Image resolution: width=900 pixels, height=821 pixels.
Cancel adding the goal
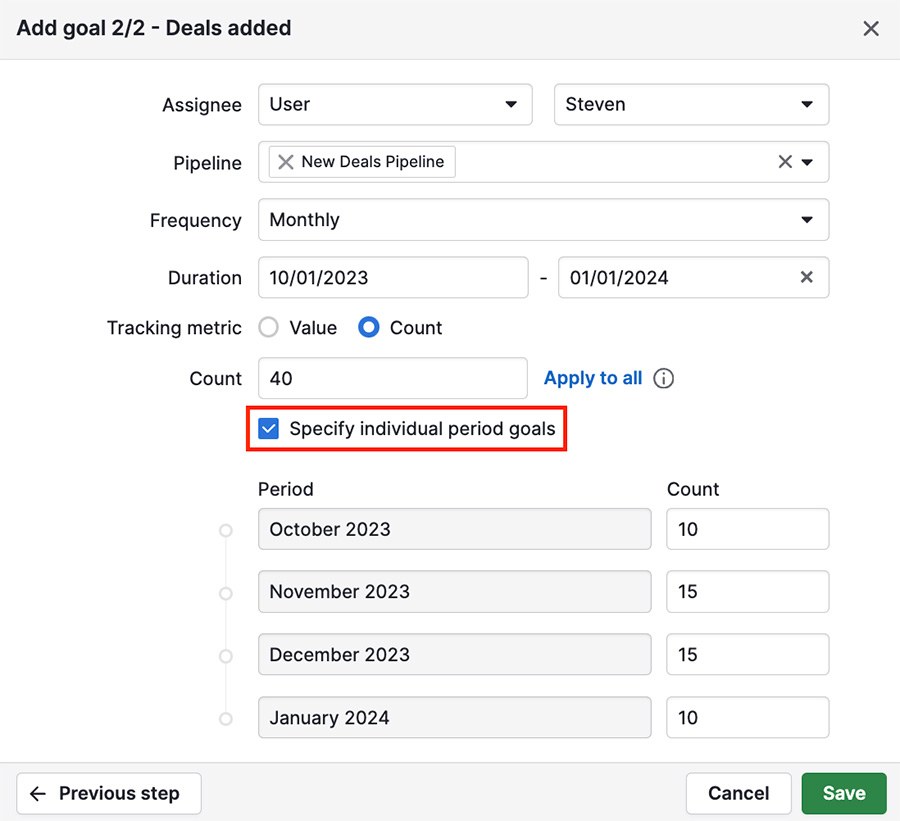pos(738,793)
